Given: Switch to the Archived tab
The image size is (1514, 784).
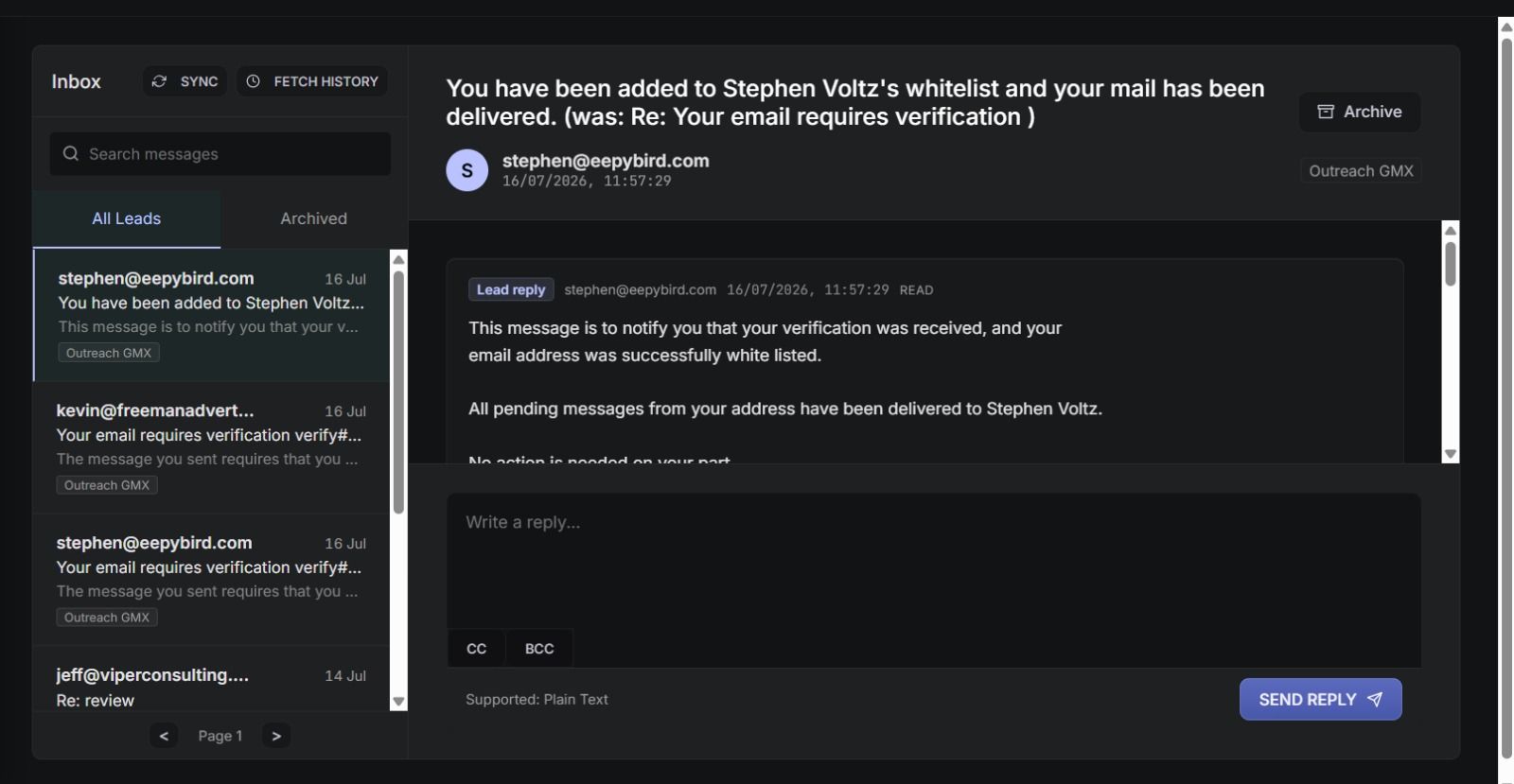Looking at the screenshot, I should pos(314,218).
